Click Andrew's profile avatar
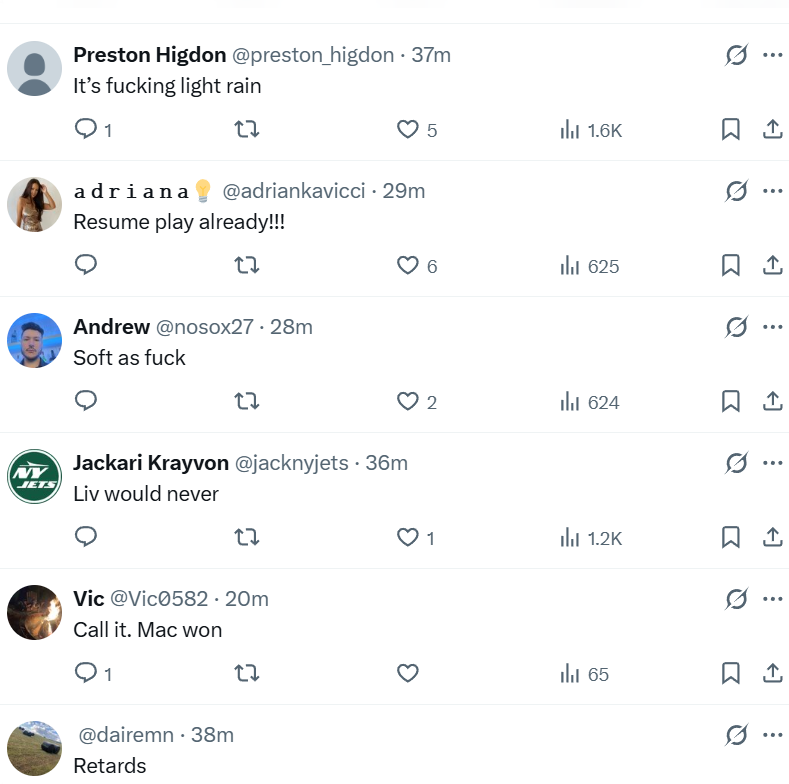The height and width of the screenshot is (784, 789). (x=35, y=340)
